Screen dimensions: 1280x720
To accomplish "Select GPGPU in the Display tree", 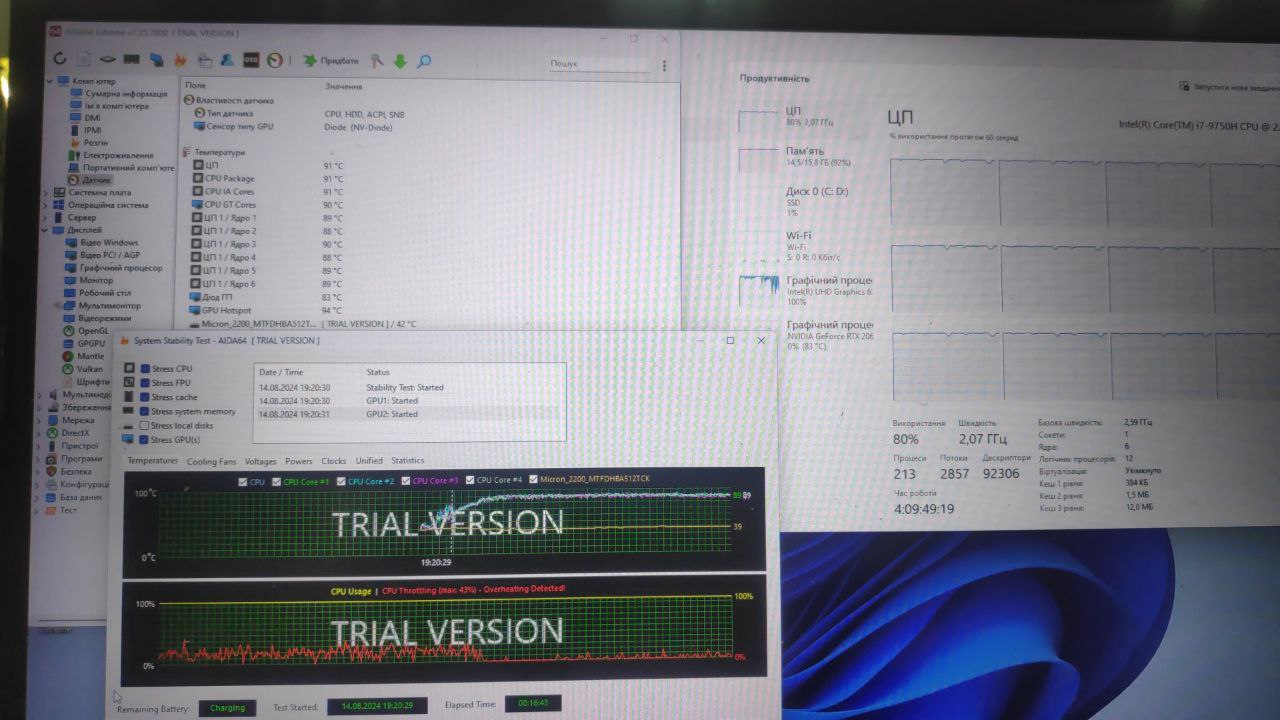I will click(x=89, y=343).
